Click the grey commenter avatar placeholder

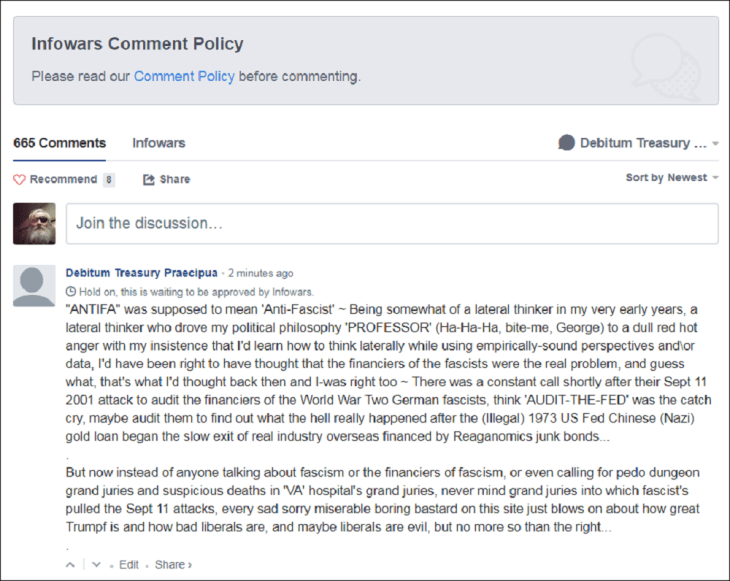pos(34,286)
